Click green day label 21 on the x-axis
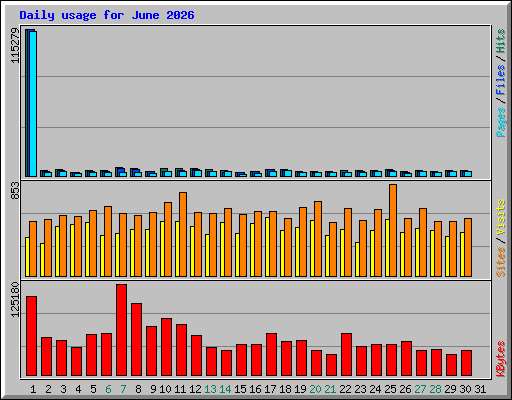Screen dimensions: 512x400 [x=330, y=389]
